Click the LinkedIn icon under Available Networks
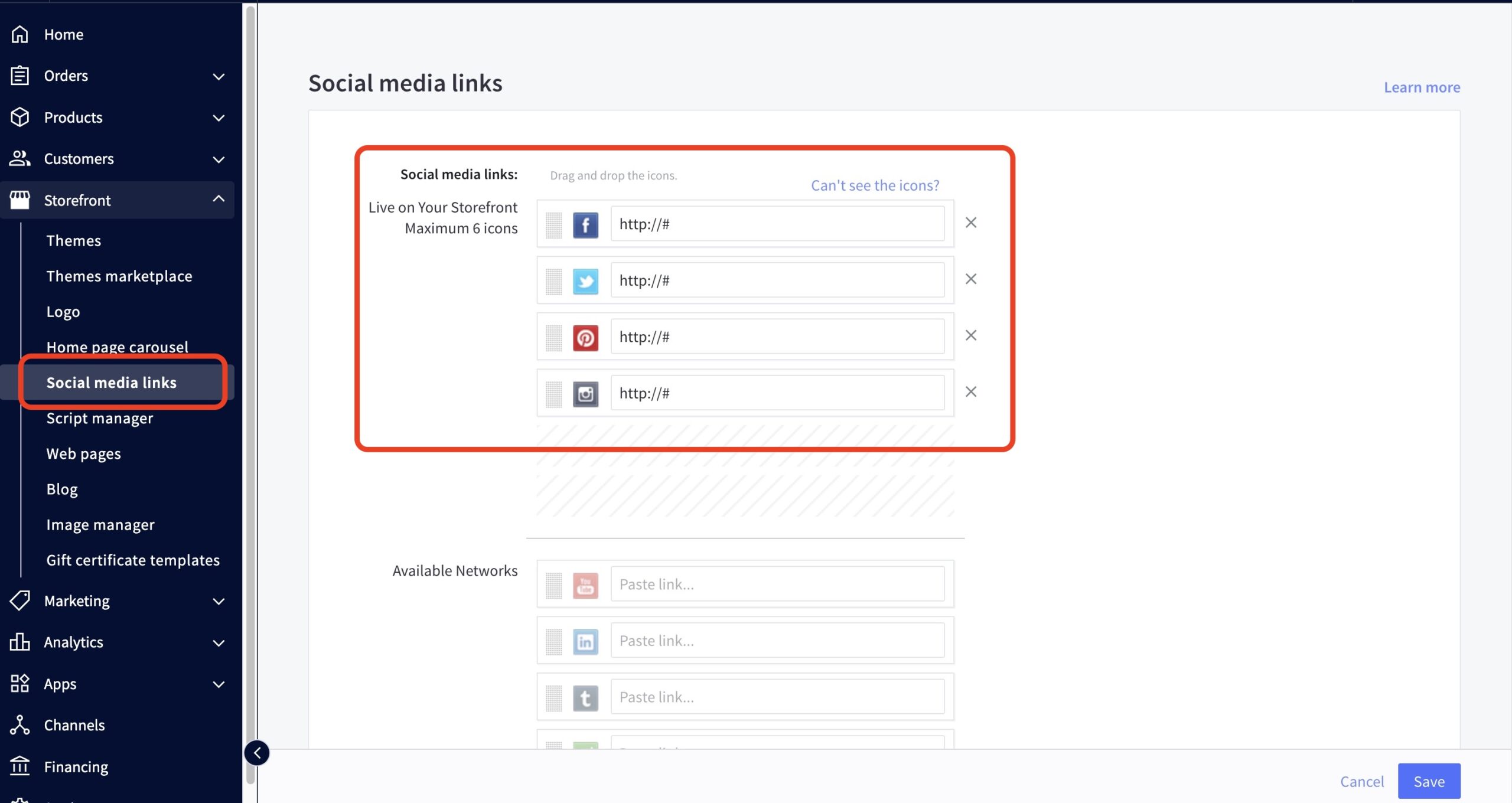Viewport: 1512px width, 803px height. (x=585, y=641)
